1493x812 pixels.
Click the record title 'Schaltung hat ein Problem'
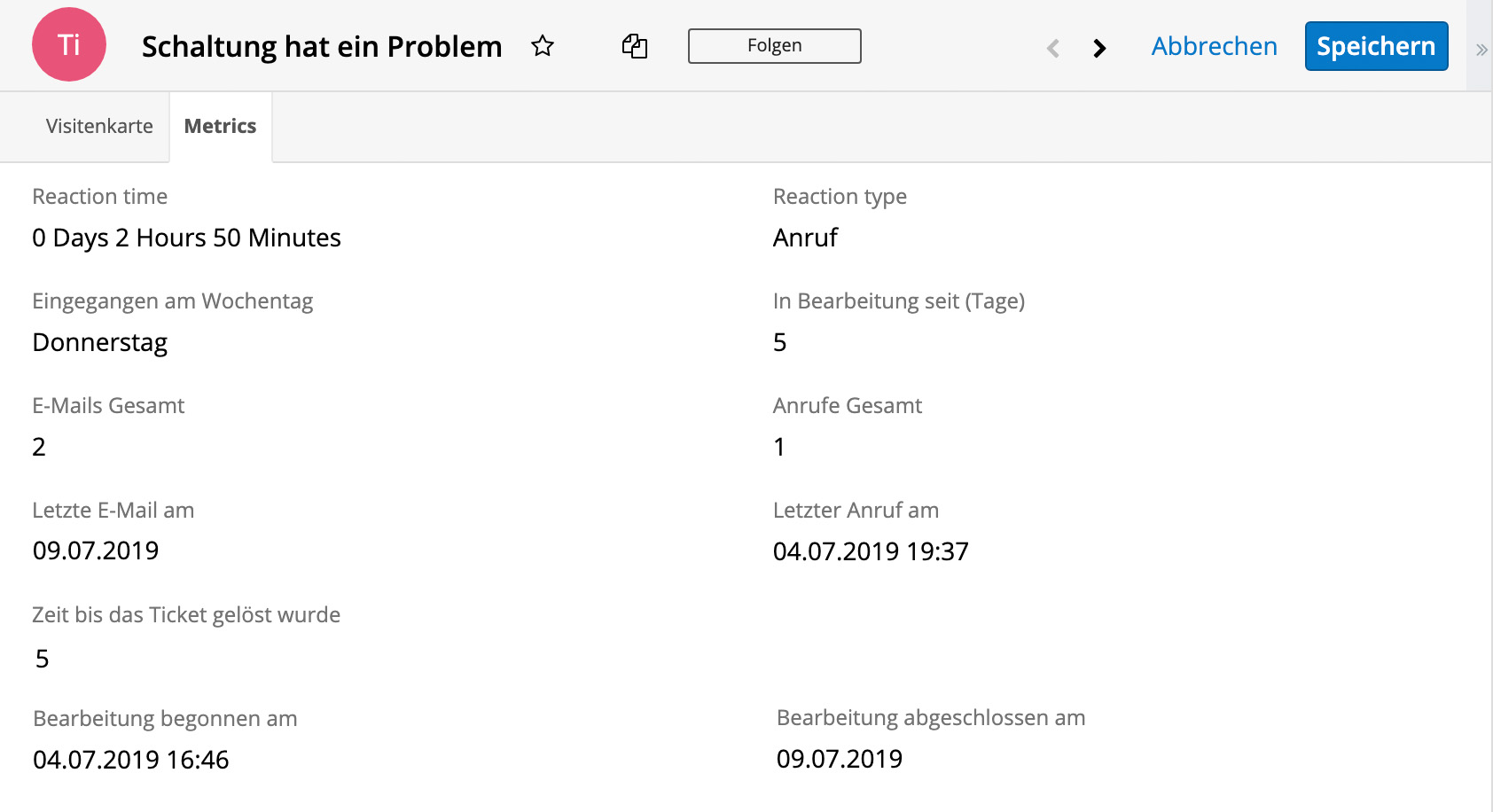(x=322, y=46)
